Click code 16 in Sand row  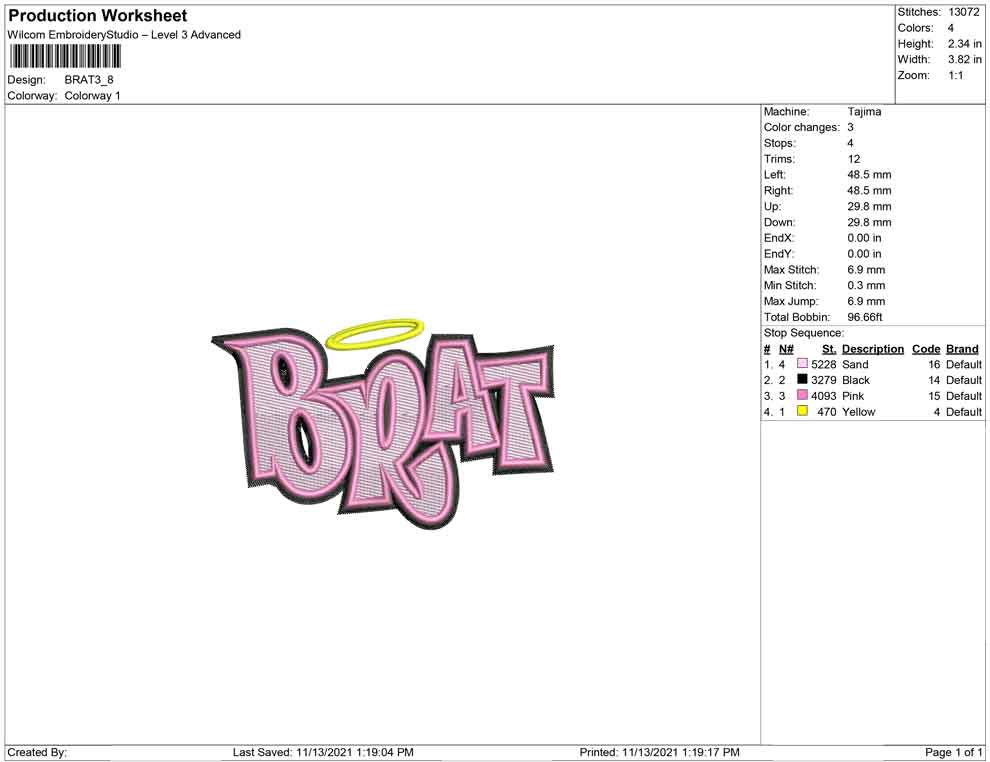coord(934,364)
